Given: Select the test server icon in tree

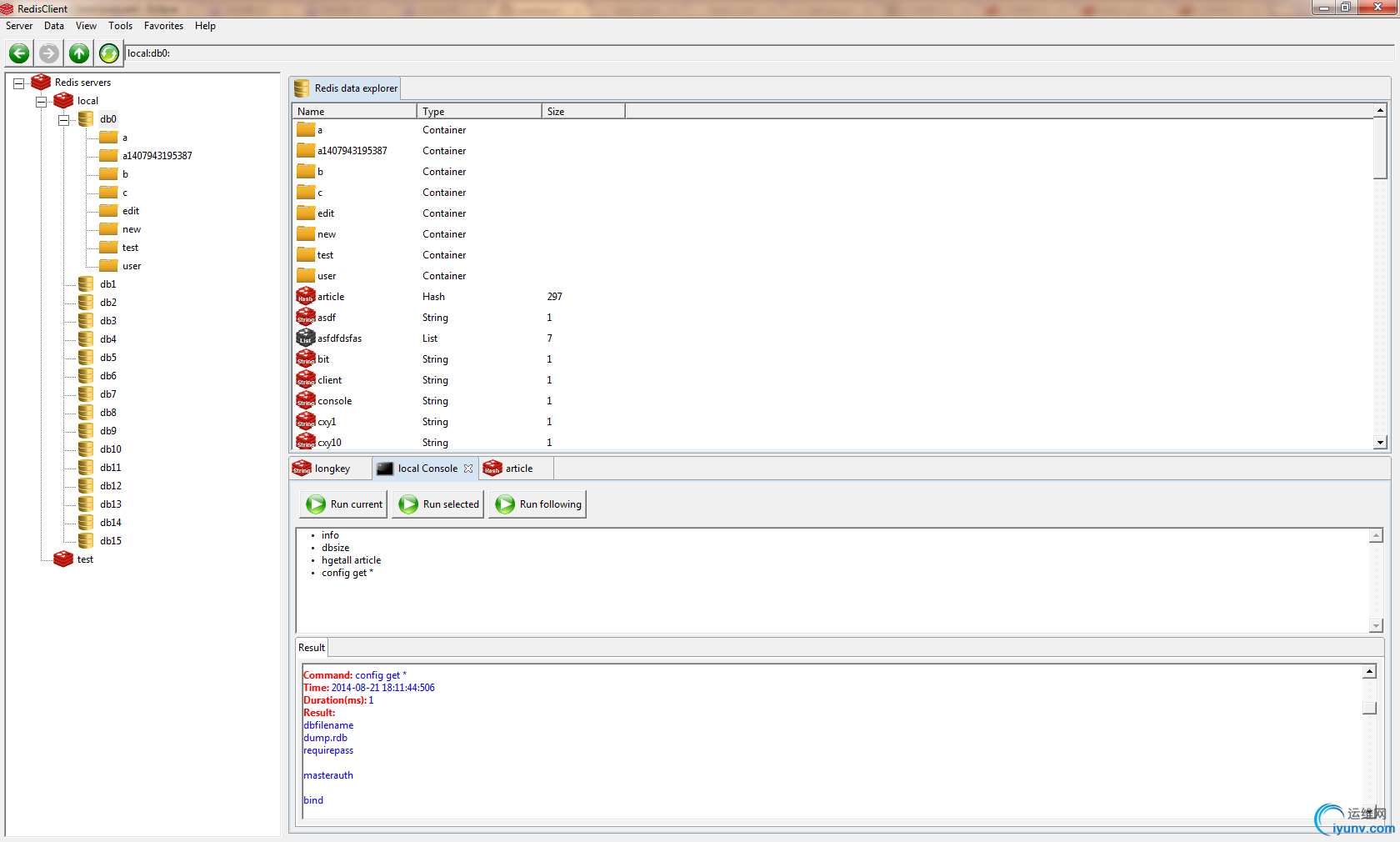Looking at the screenshot, I should 63,559.
